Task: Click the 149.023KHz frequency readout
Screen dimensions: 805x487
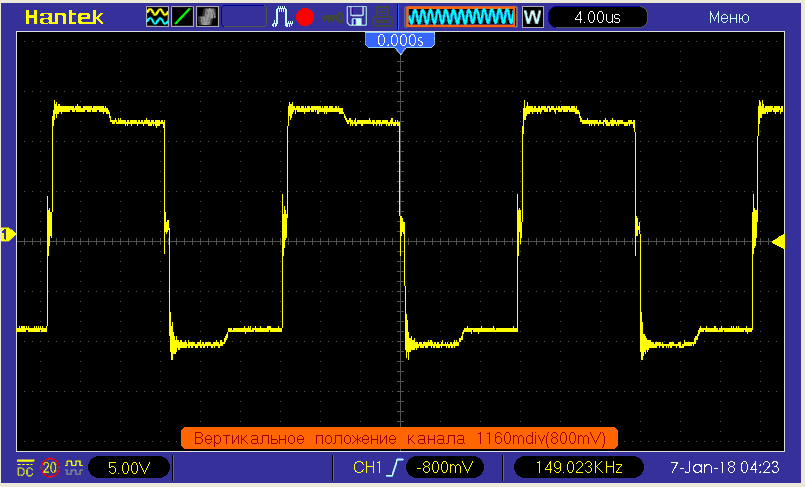Action: 573,467
